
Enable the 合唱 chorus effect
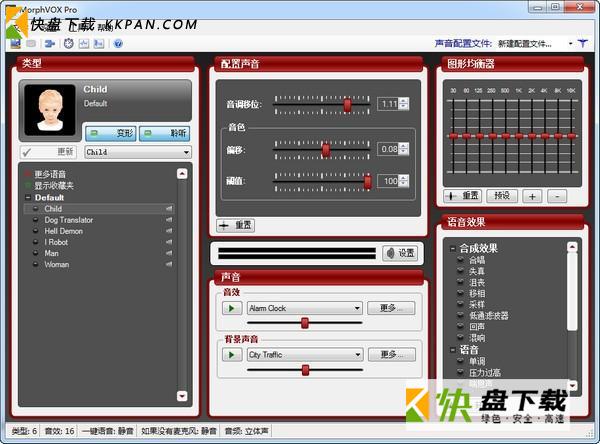click(x=461, y=260)
